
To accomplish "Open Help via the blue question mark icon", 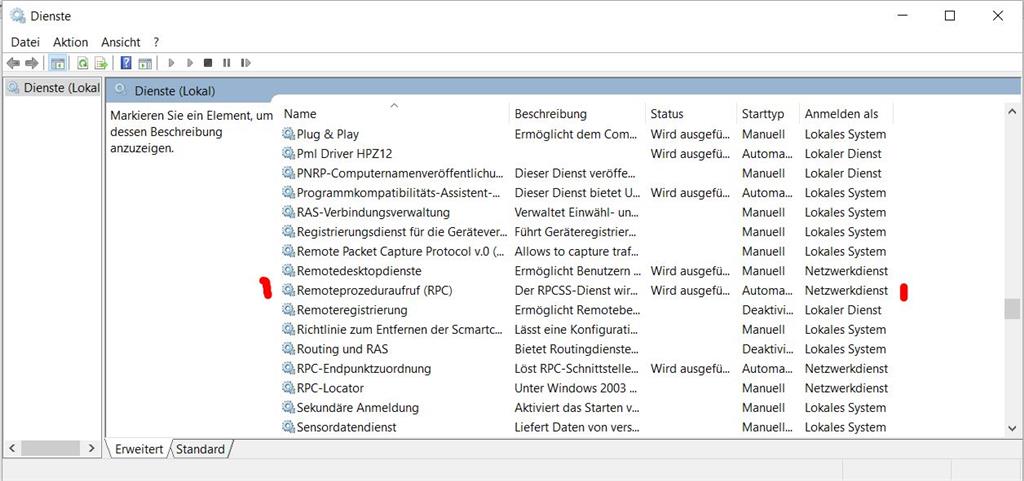I will click(126, 63).
